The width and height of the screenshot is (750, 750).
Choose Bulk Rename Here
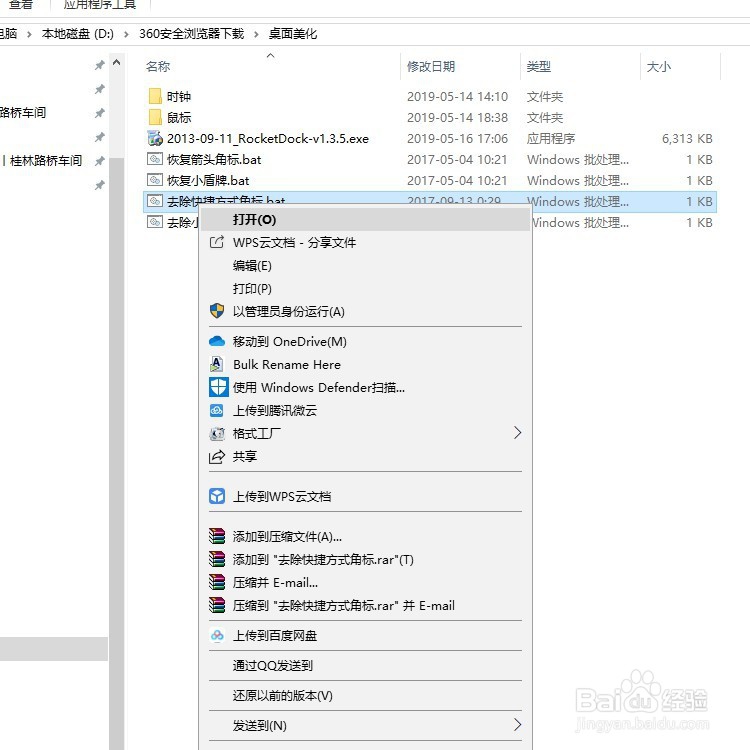coord(365,364)
